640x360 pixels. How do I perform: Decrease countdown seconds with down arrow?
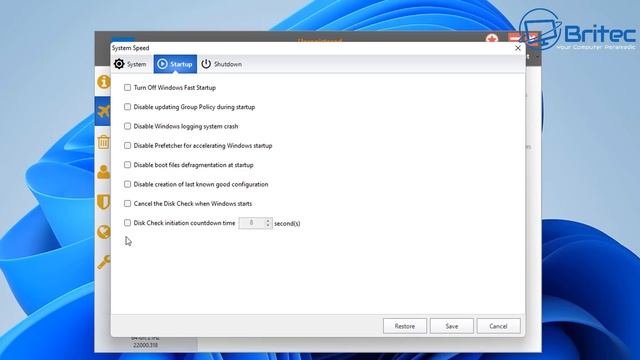point(268,225)
